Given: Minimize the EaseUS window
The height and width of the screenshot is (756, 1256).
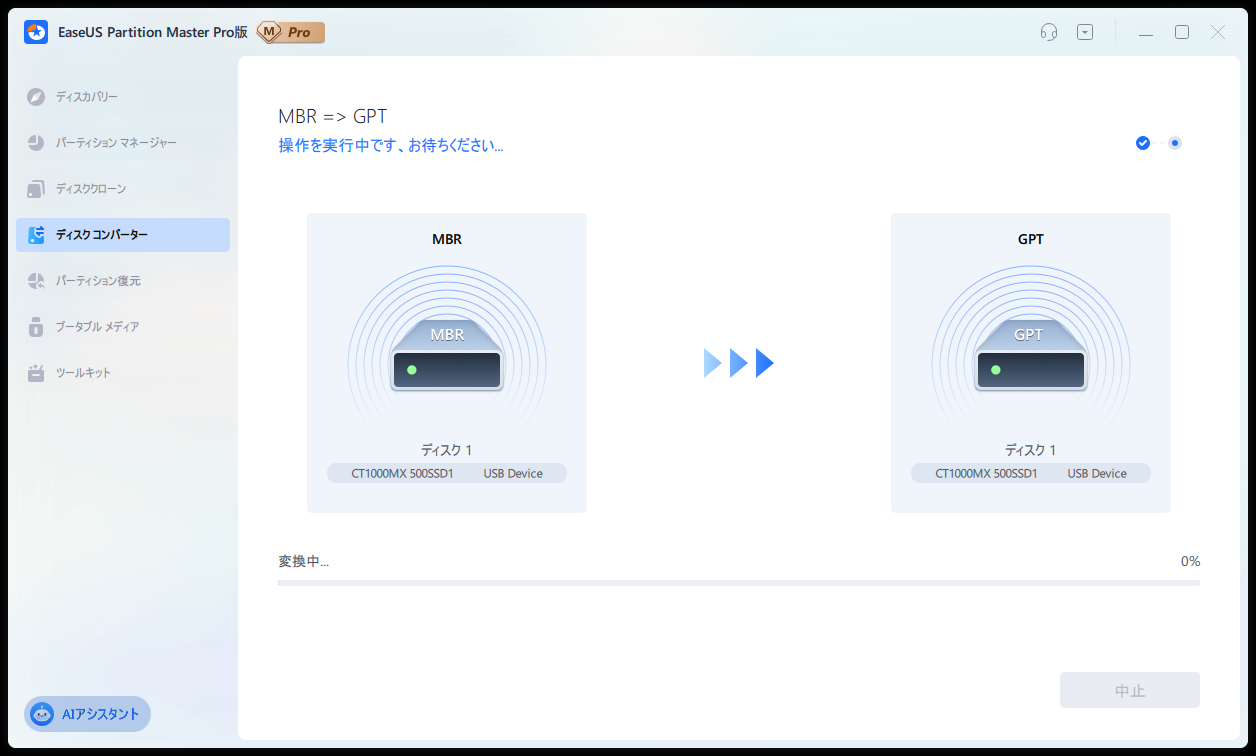Looking at the screenshot, I should 1146,33.
